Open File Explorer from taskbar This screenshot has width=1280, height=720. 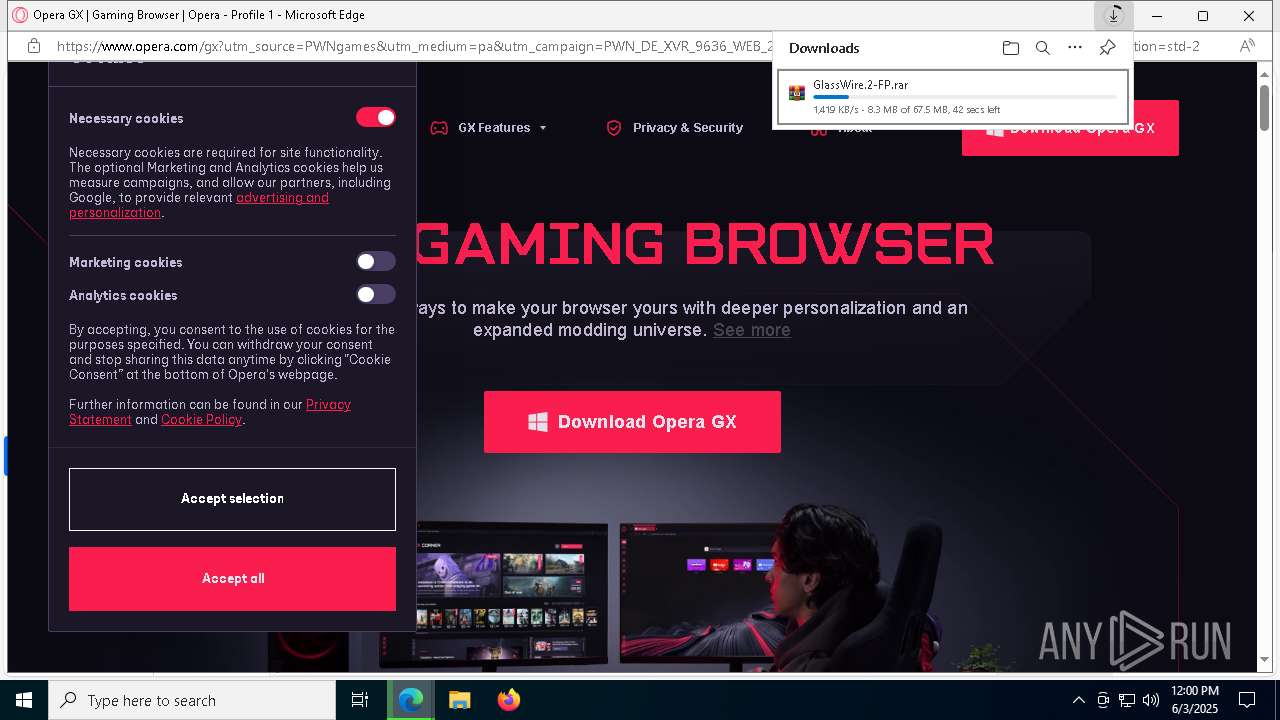pos(459,700)
